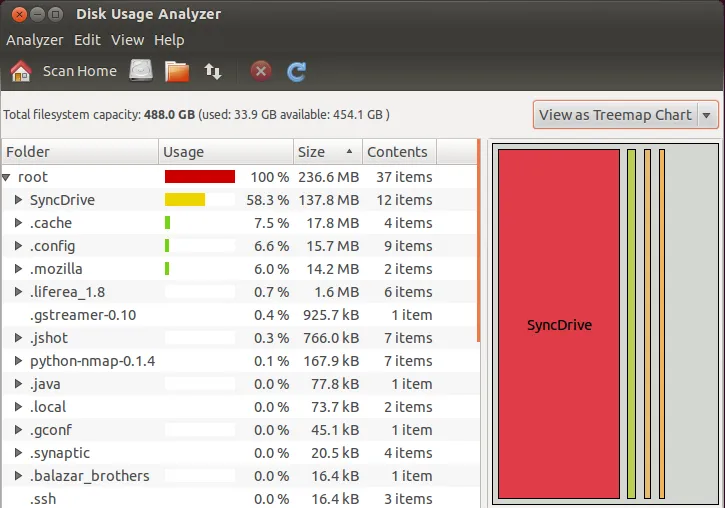The image size is (725, 508).
Task: Collapse the root folder tree
Action: [x=8, y=177]
